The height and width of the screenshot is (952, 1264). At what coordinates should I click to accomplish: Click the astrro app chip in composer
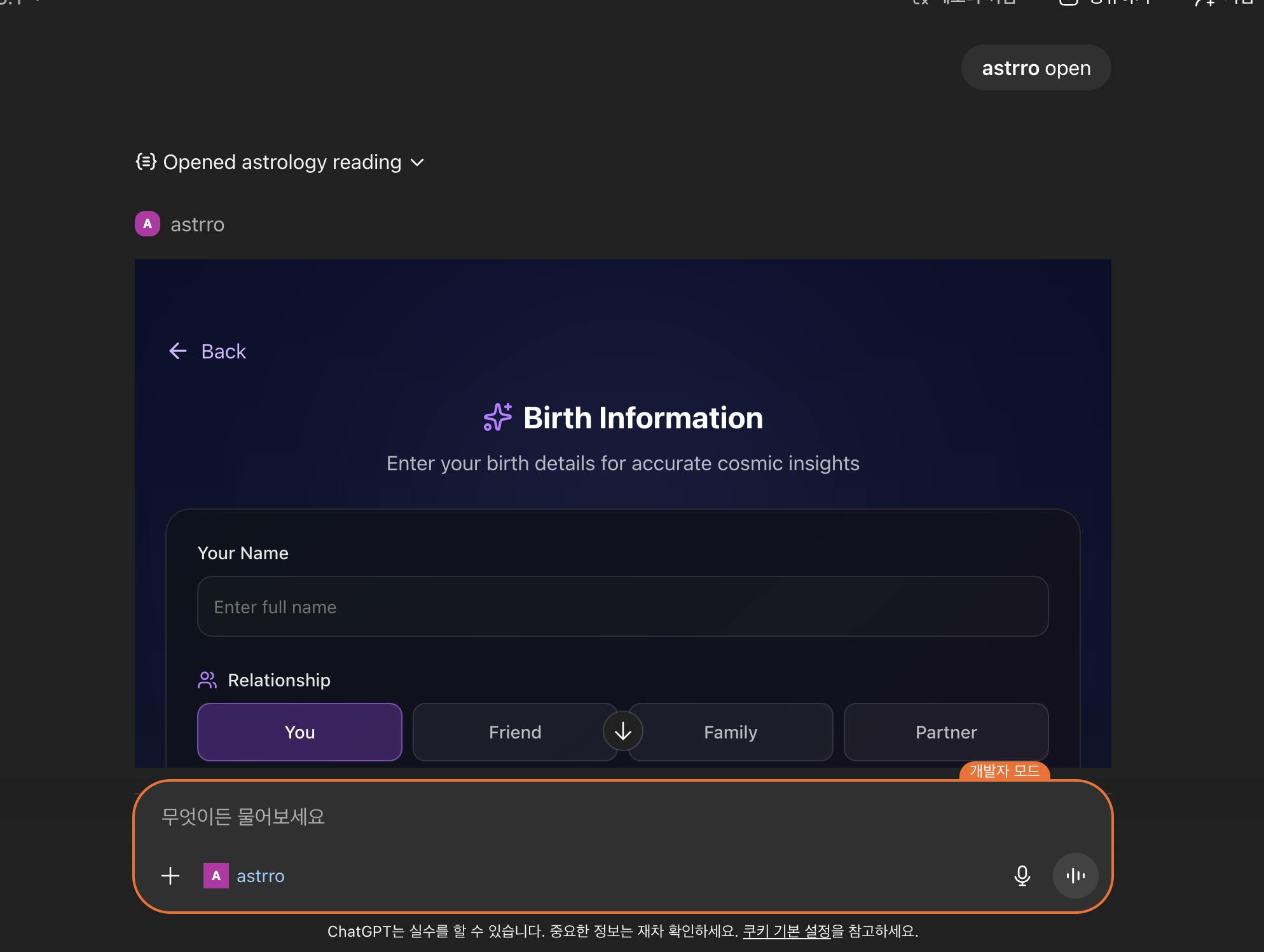(x=245, y=876)
